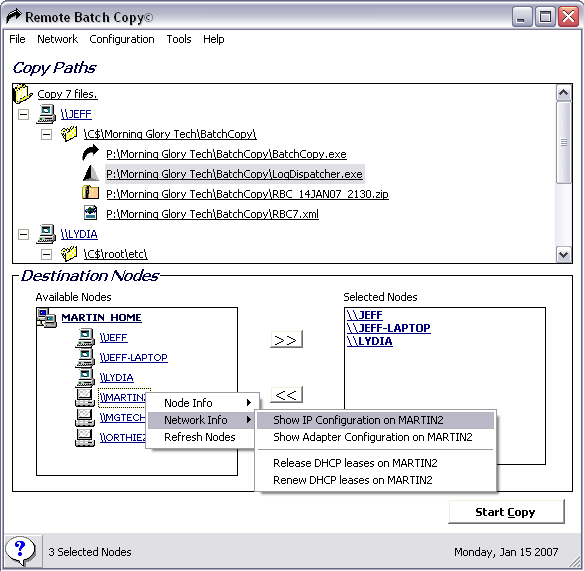Click the LogDispatcher.exe file icon
Viewport: 584px width, 571px height.
[91, 173]
